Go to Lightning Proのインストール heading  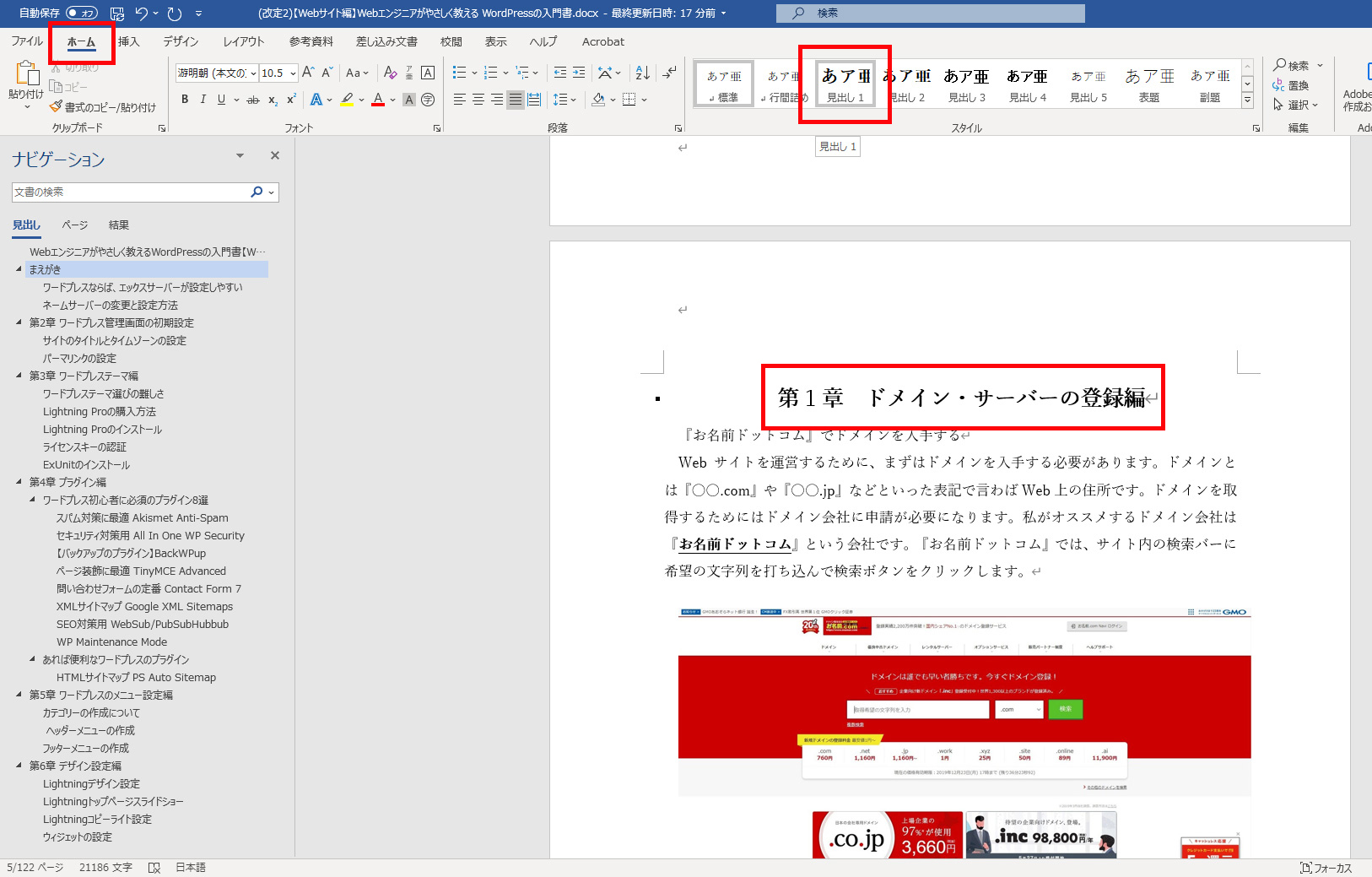(x=102, y=429)
